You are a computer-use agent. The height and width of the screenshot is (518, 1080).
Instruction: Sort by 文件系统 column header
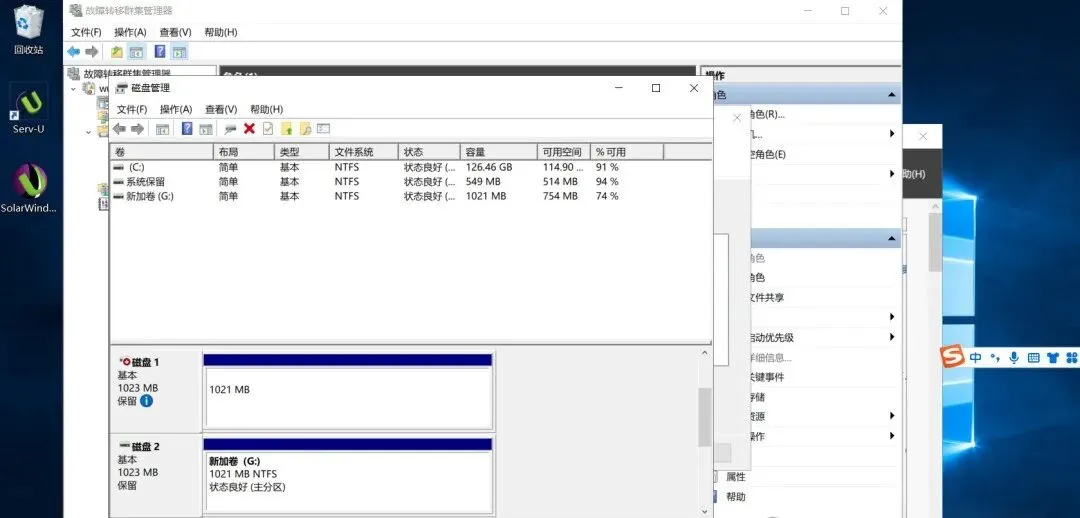click(364, 152)
